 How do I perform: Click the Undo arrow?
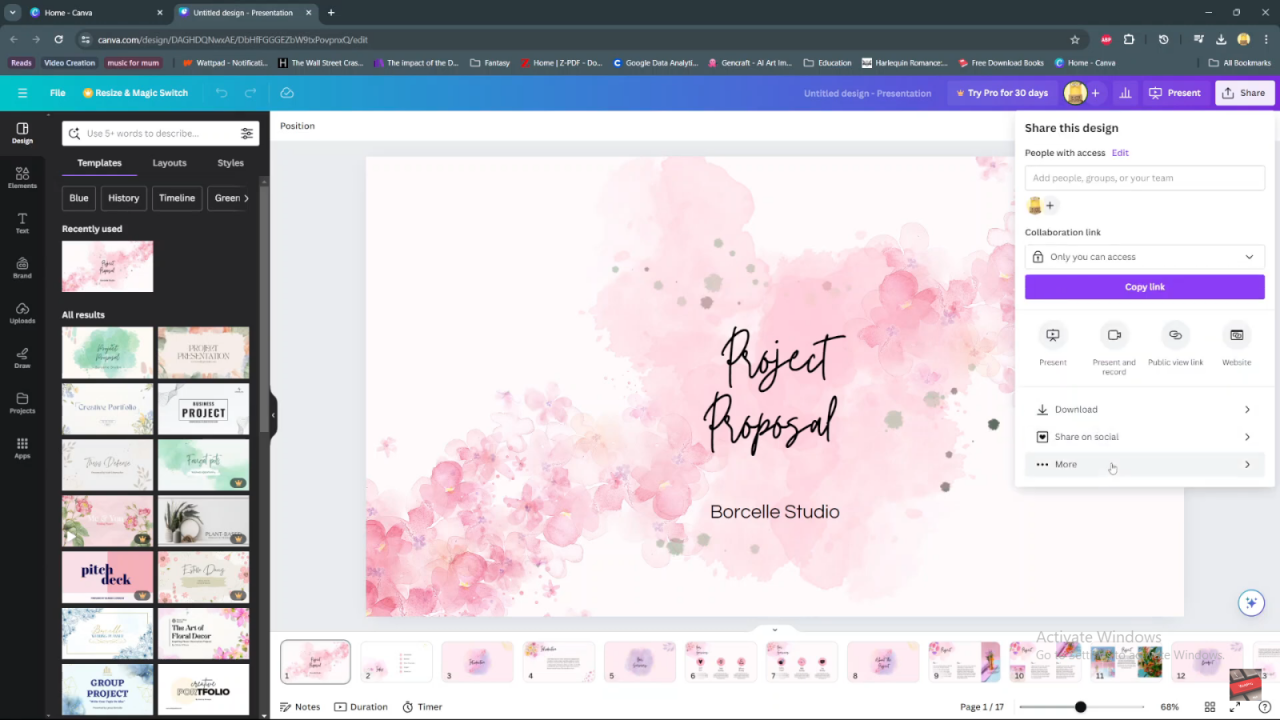221,93
